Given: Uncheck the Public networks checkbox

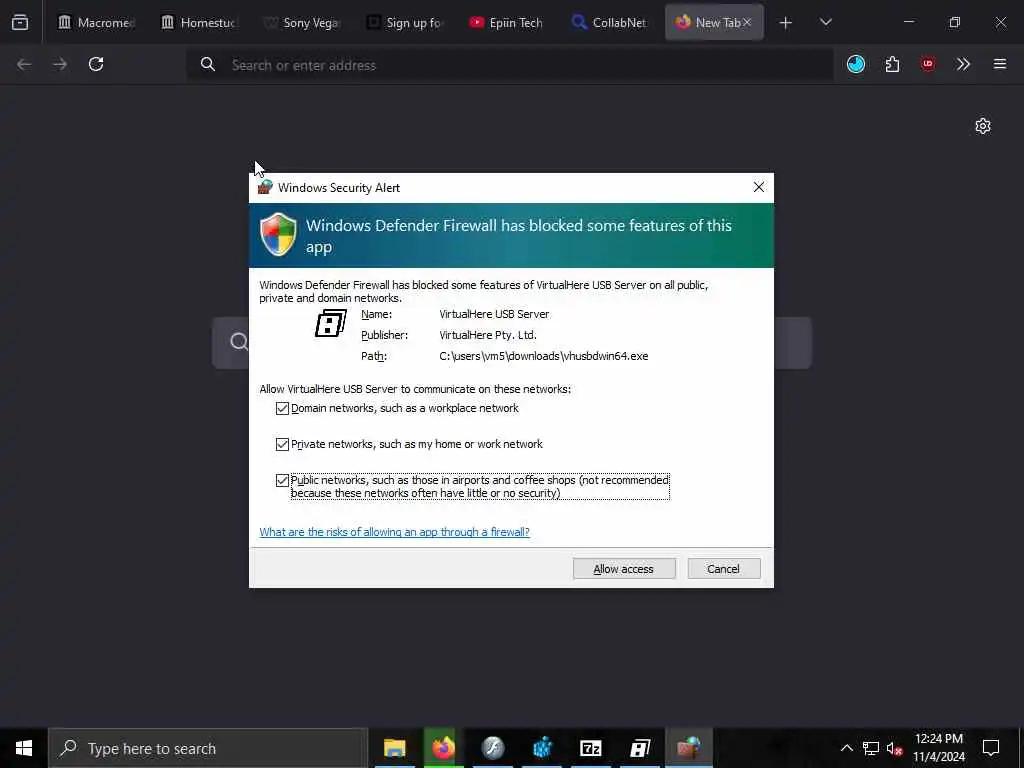Looking at the screenshot, I should tap(282, 481).
